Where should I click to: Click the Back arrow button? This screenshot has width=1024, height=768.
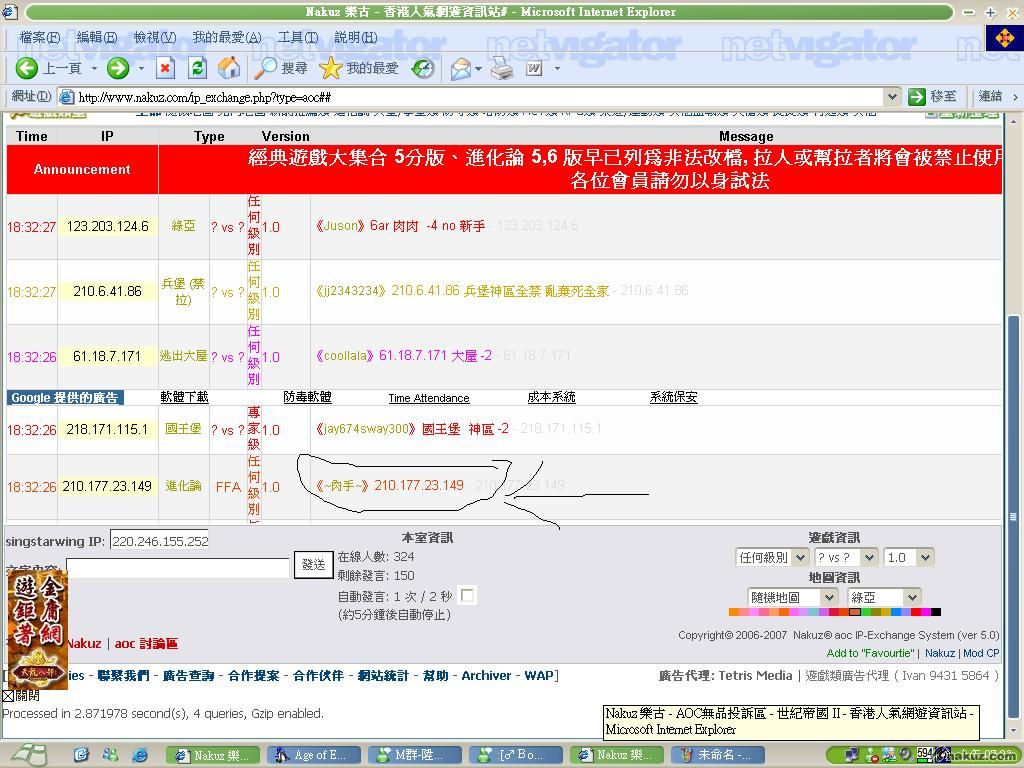[27, 68]
